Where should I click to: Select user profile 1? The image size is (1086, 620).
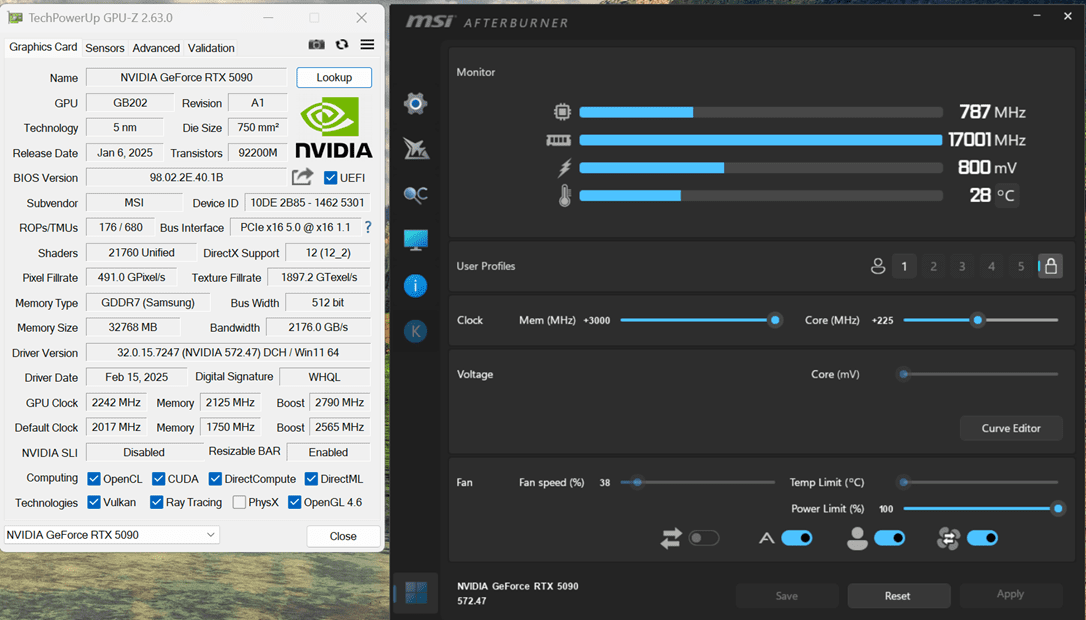(904, 266)
